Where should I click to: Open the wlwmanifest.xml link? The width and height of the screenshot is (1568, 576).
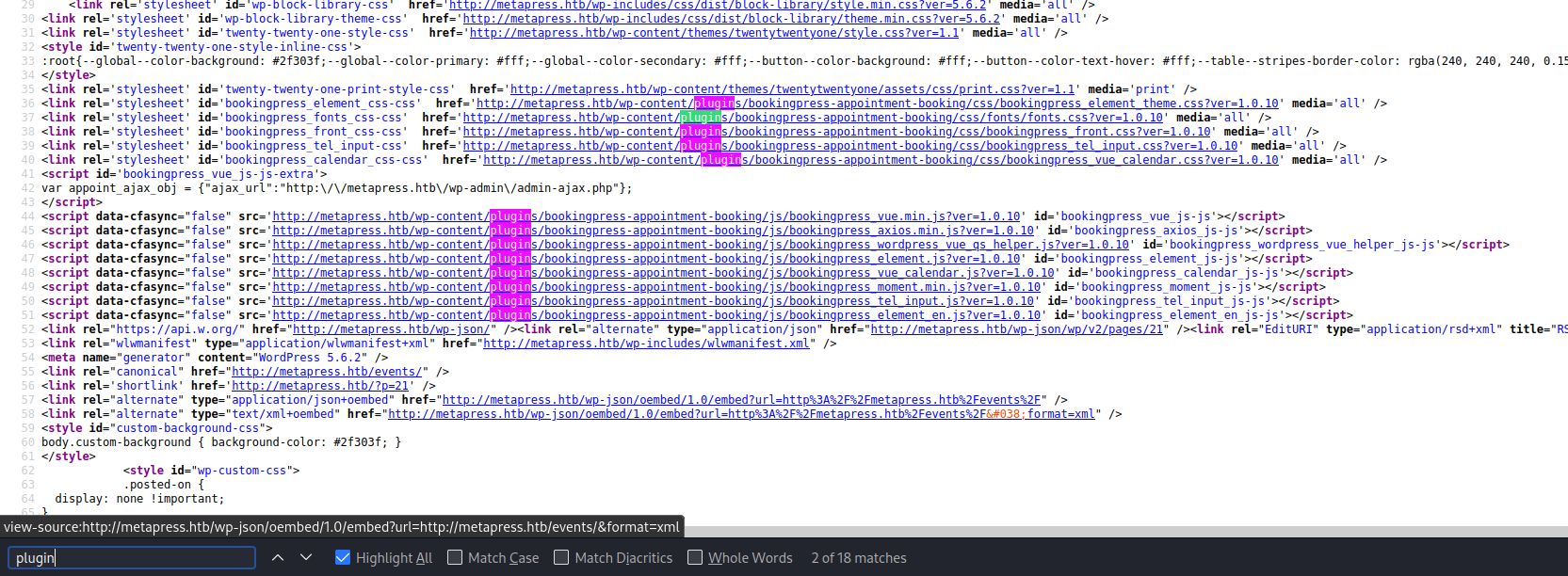(646, 344)
